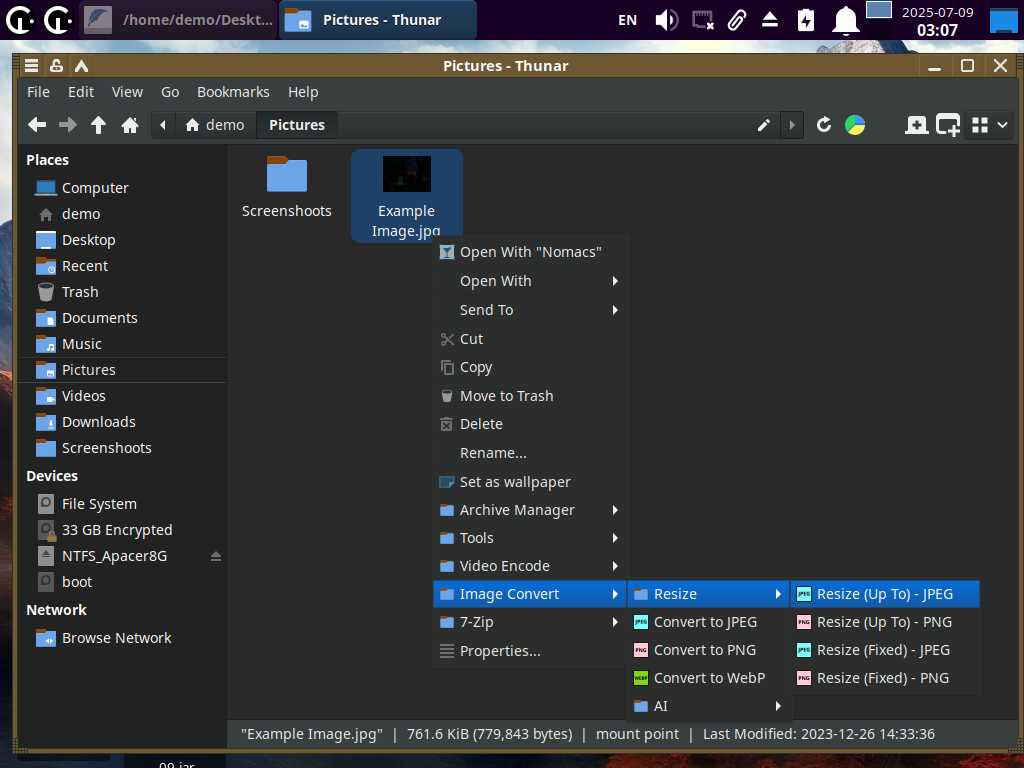Open the colorful disk usage pie icon
Image resolution: width=1024 pixels, height=768 pixels.
pos(855,124)
